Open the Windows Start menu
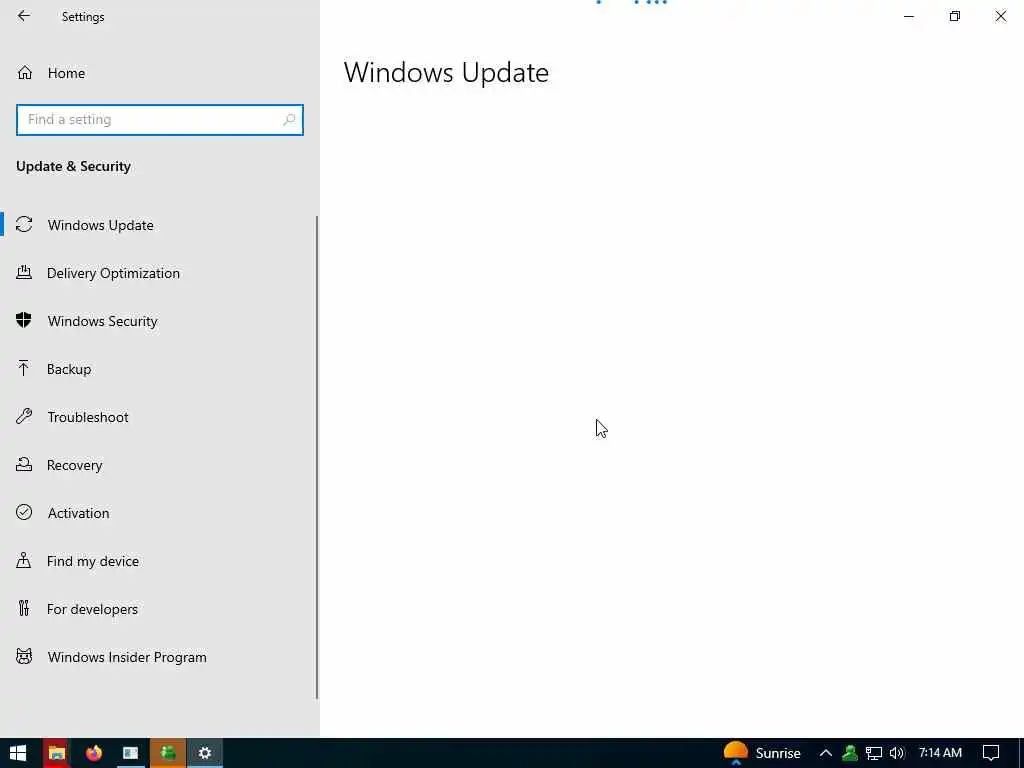Viewport: 1024px width, 768px height. [18, 753]
